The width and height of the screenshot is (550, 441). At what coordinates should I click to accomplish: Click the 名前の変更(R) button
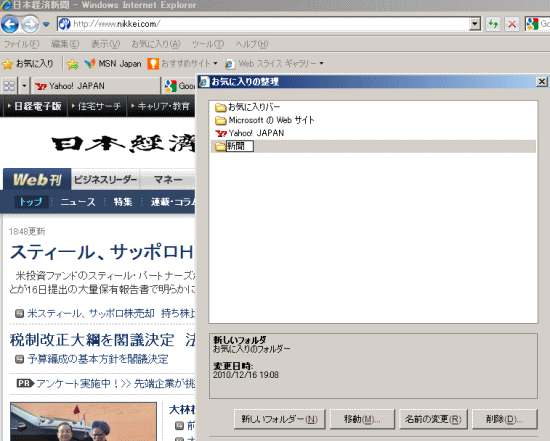click(433, 419)
